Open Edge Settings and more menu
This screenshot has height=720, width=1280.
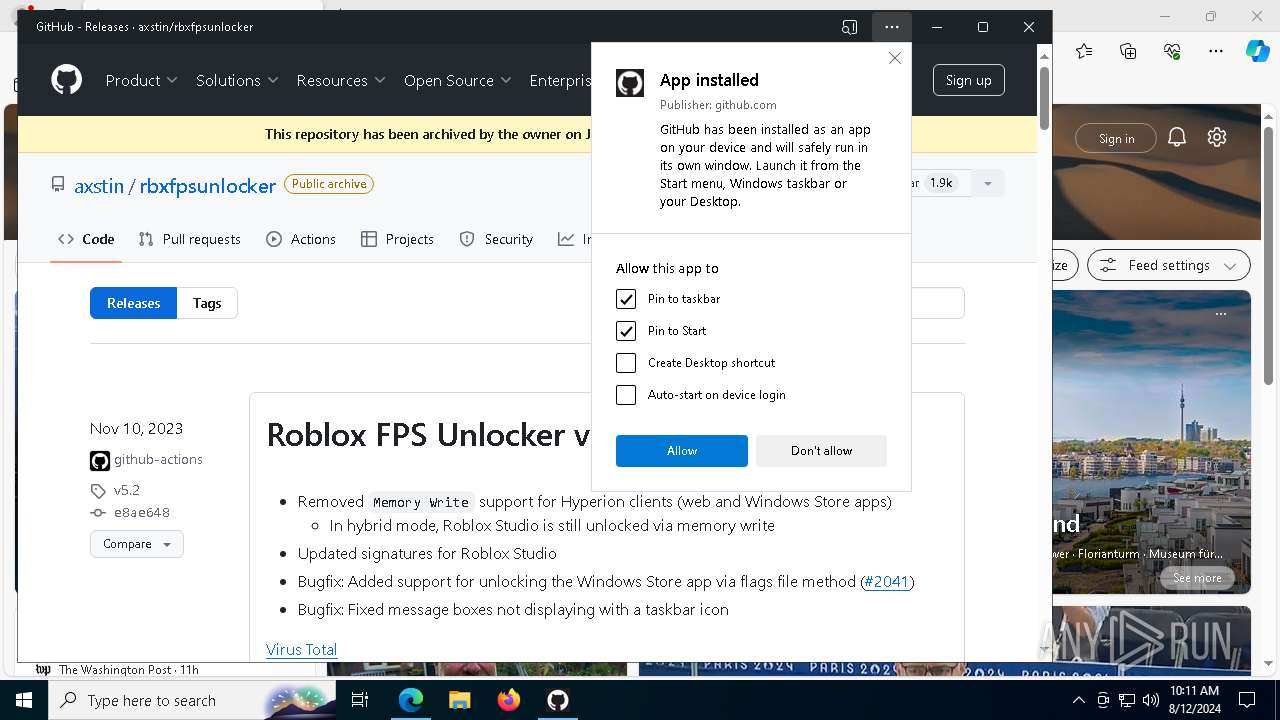point(1216,51)
